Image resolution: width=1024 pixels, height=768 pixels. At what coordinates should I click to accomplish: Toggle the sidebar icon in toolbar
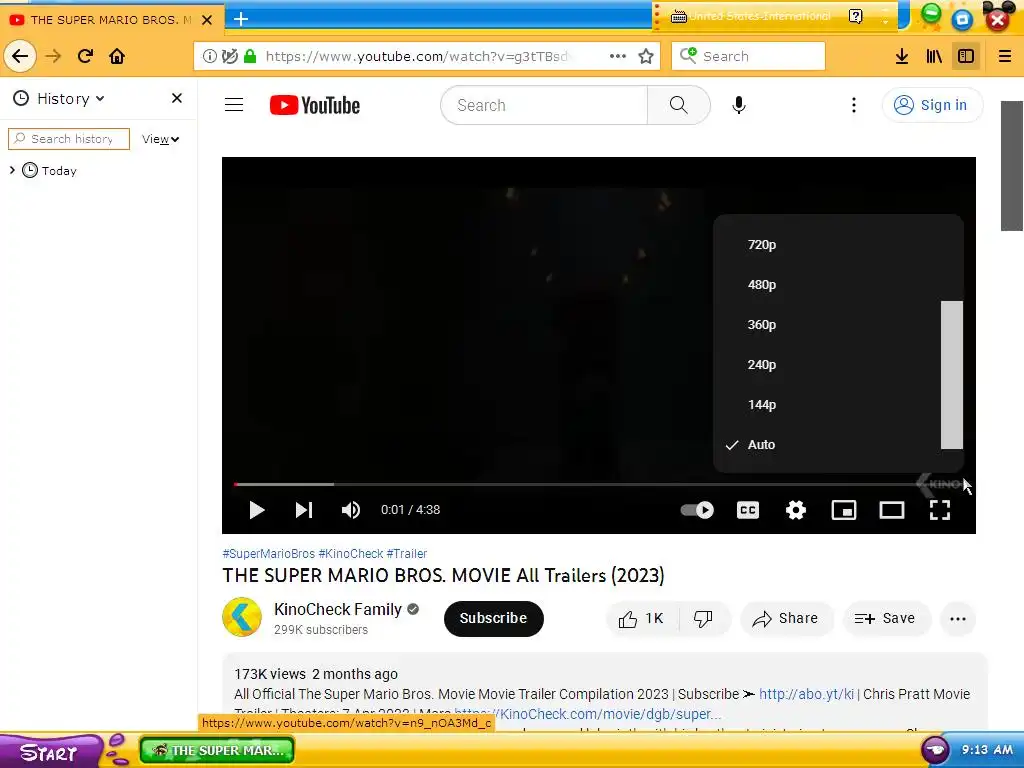(966, 56)
